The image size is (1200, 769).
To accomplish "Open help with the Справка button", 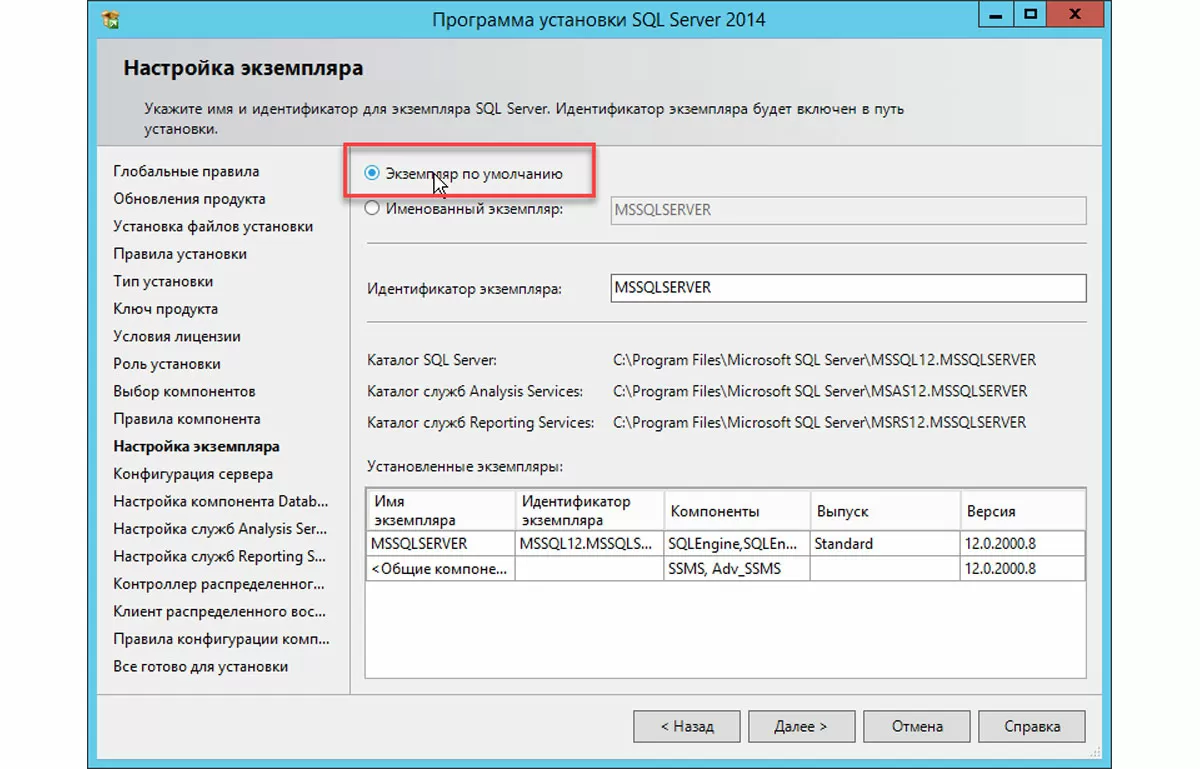I will pos(1032,726).
